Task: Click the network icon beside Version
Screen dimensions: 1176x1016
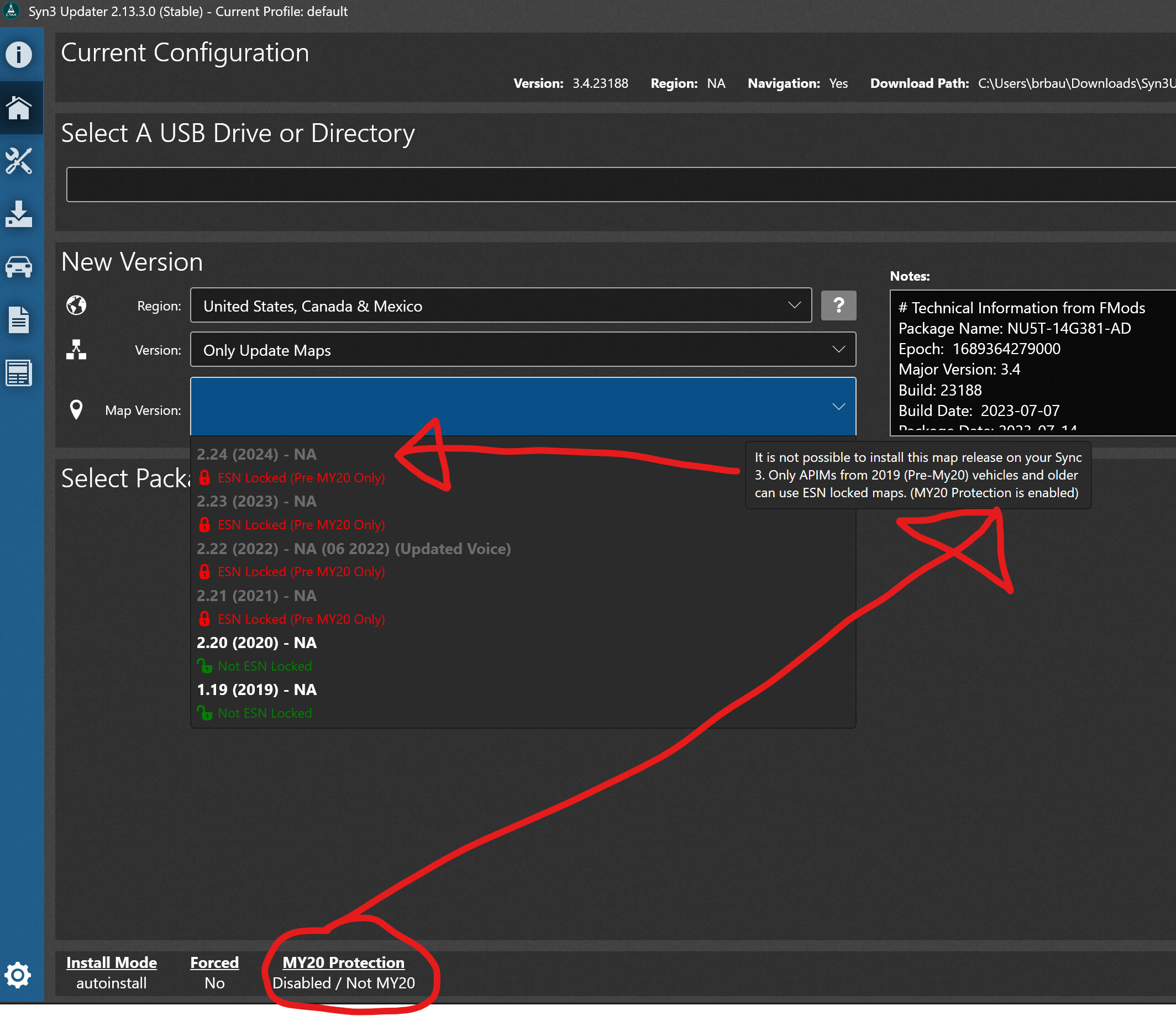Action: pyautogui.click(x=76, y=350)
